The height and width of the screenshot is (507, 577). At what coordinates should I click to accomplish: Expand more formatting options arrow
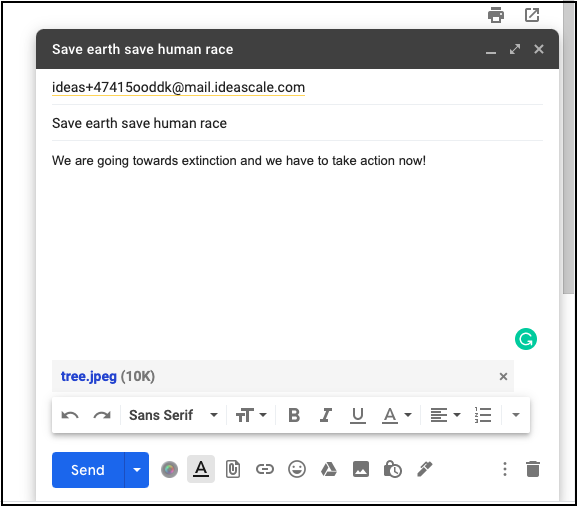(x=516, y=415)
